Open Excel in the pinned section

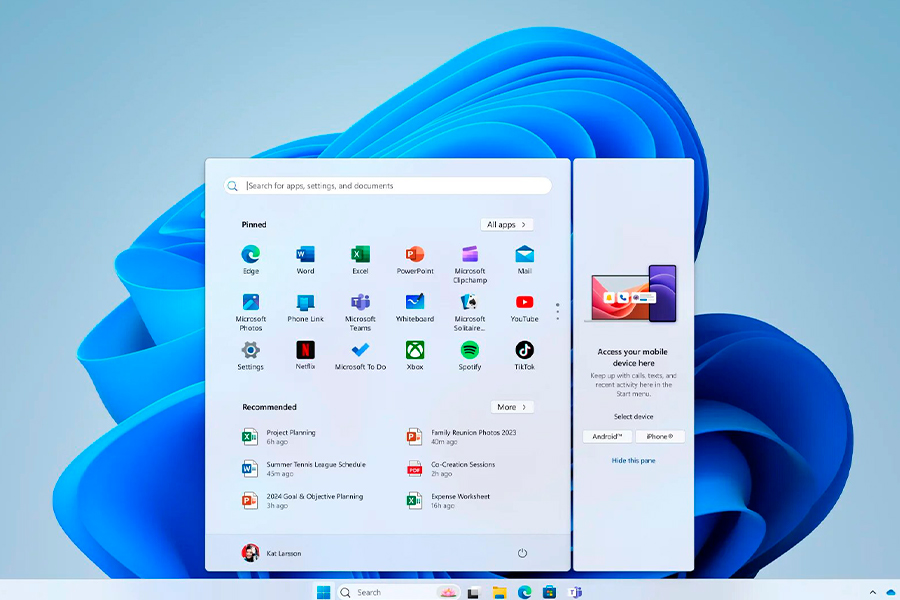point(360,260)
